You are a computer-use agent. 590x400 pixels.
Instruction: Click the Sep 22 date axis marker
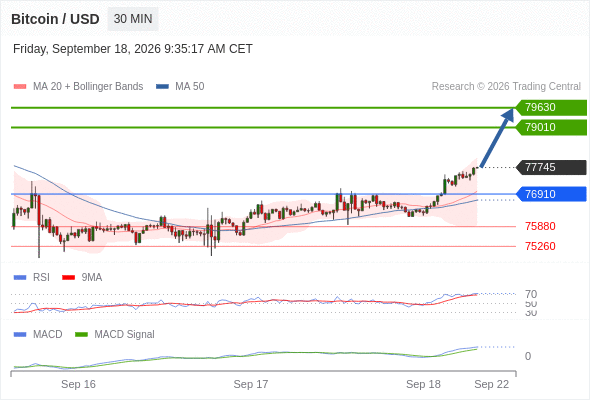[491, 384]
